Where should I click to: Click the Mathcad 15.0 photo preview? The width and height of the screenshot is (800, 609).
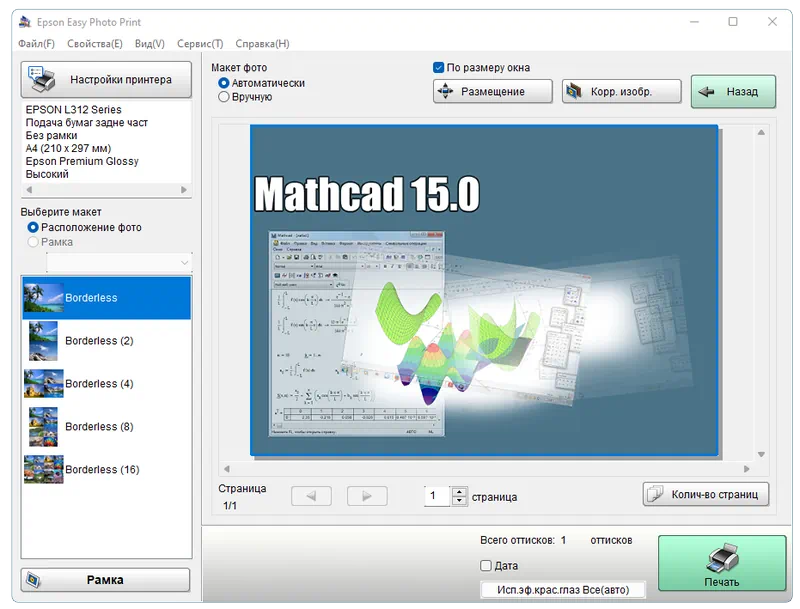[484, 290]
